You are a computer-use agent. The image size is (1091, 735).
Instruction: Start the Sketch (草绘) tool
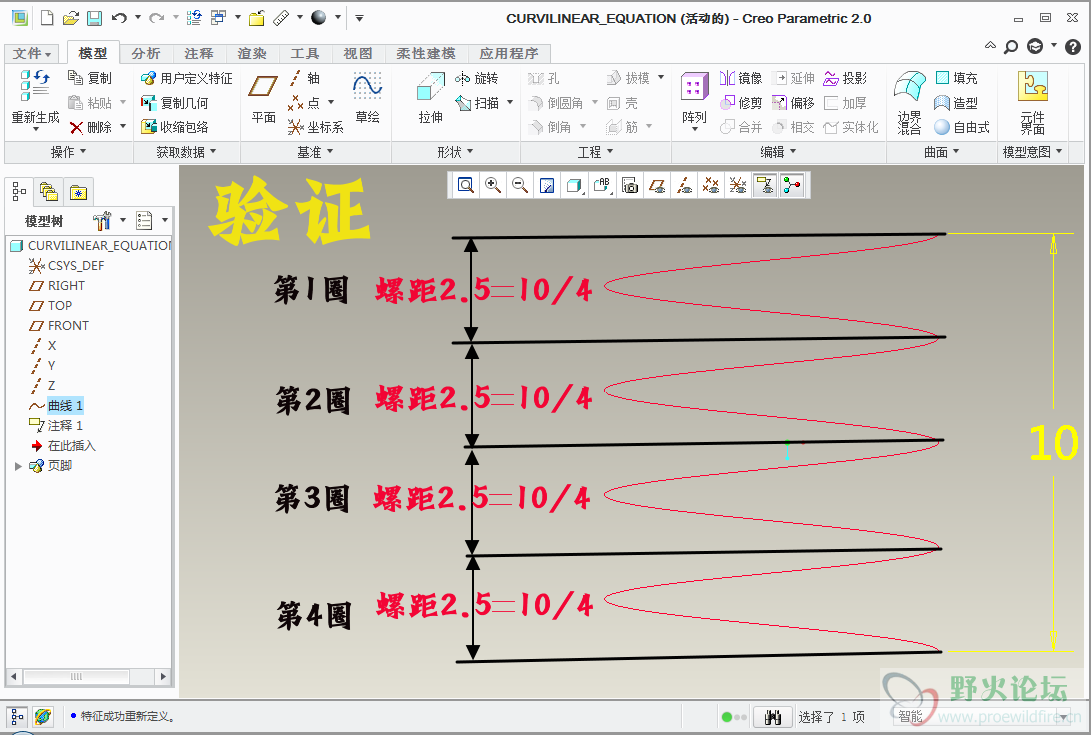367,99
